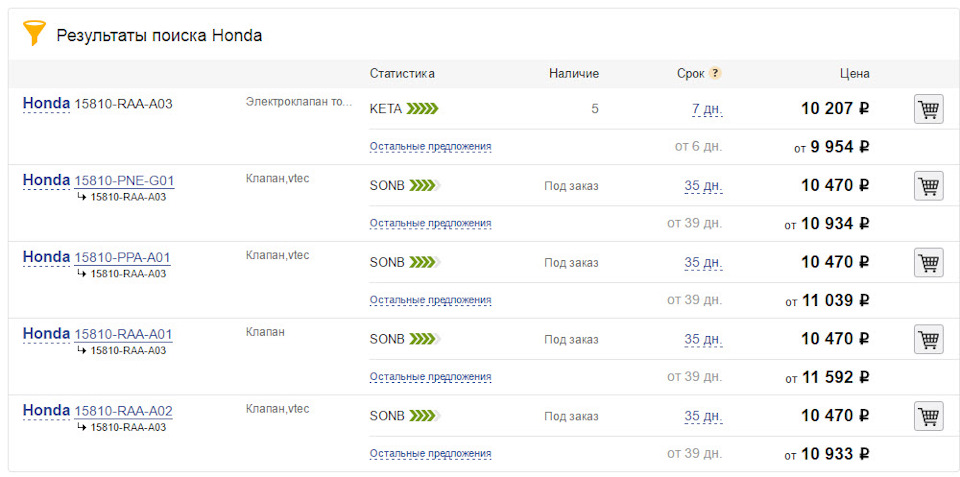
Task: Click 35 дн. term in 15810-PNE-G01 row
Action: click(x=703, y=186)
